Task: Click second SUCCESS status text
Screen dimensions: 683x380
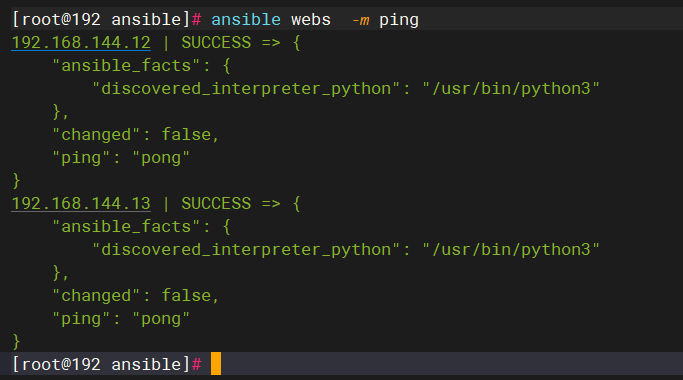Action: tap(216, 204)
